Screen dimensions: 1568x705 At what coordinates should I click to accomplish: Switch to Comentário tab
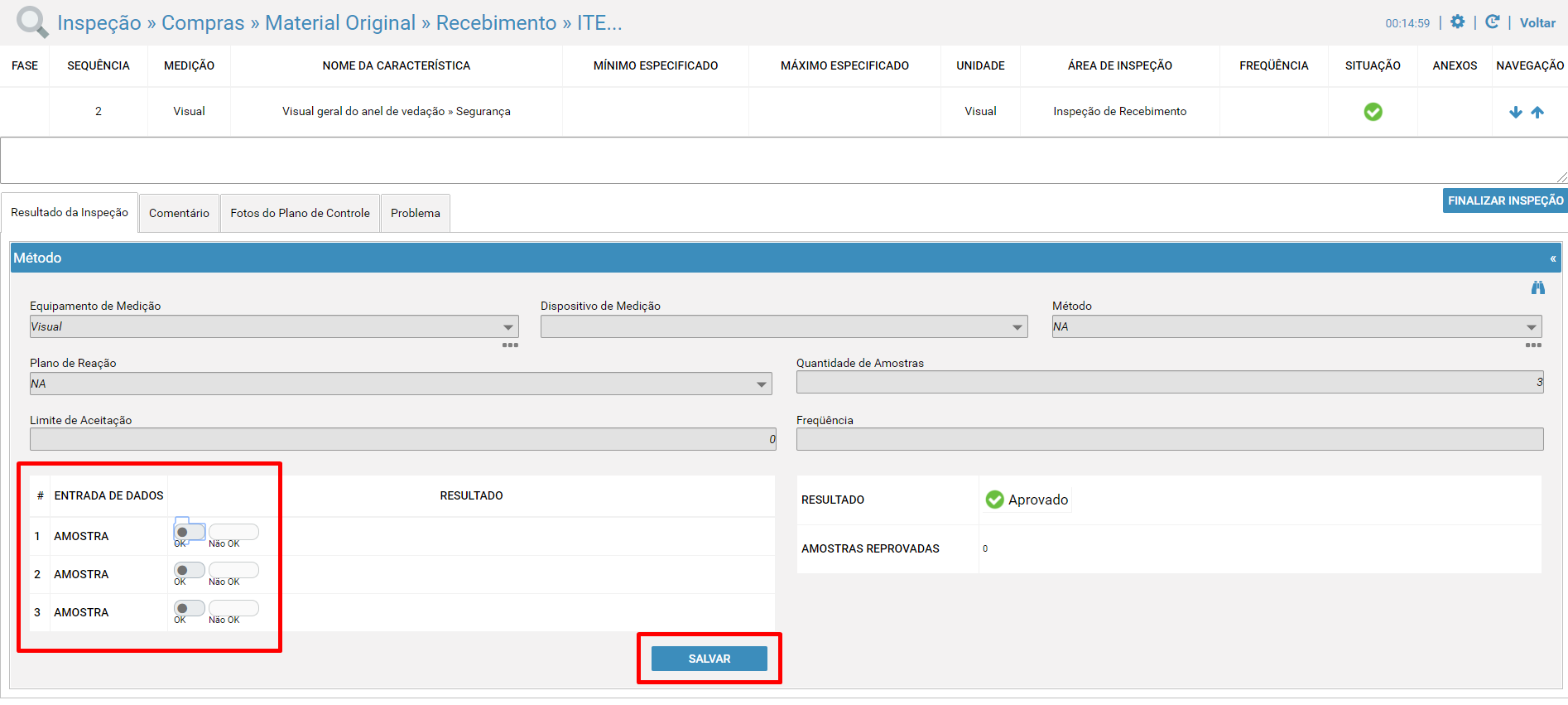coord(179,213)
